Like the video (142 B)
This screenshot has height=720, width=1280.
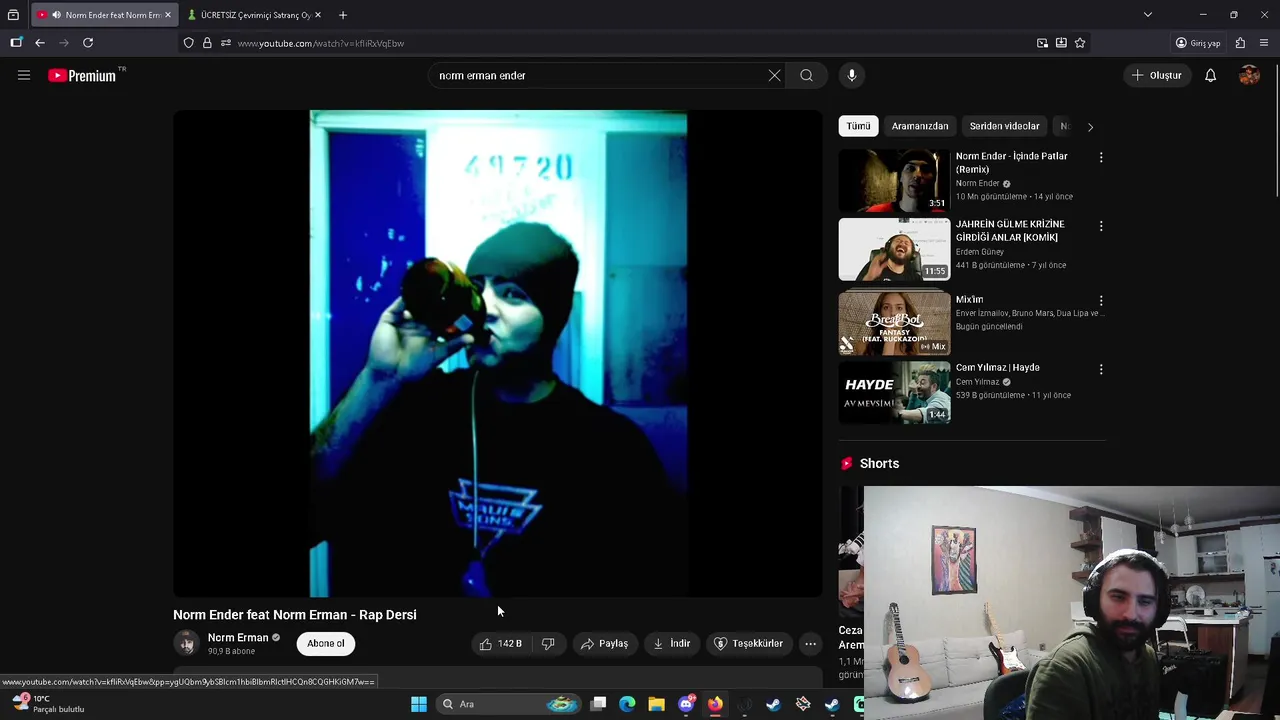tap(499, 644)
